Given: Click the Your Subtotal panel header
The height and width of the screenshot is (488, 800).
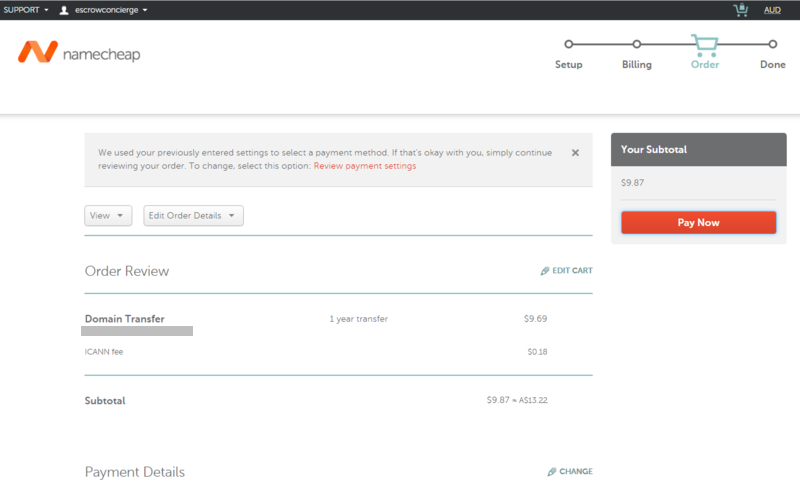Looking at the screenshot, I should pyautogui.click(x=698, y=150).
